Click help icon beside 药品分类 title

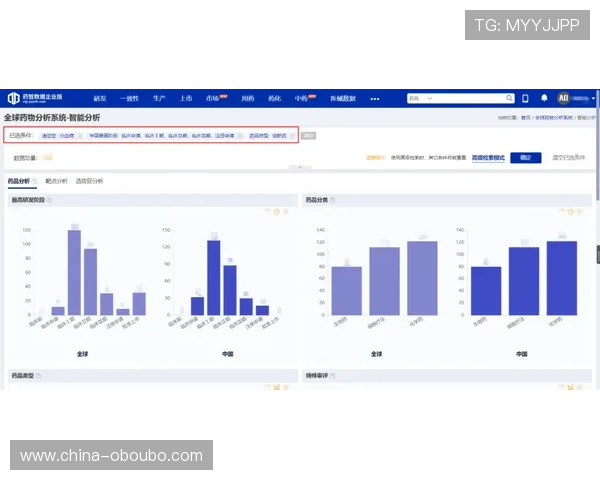[x=332, y=200]
